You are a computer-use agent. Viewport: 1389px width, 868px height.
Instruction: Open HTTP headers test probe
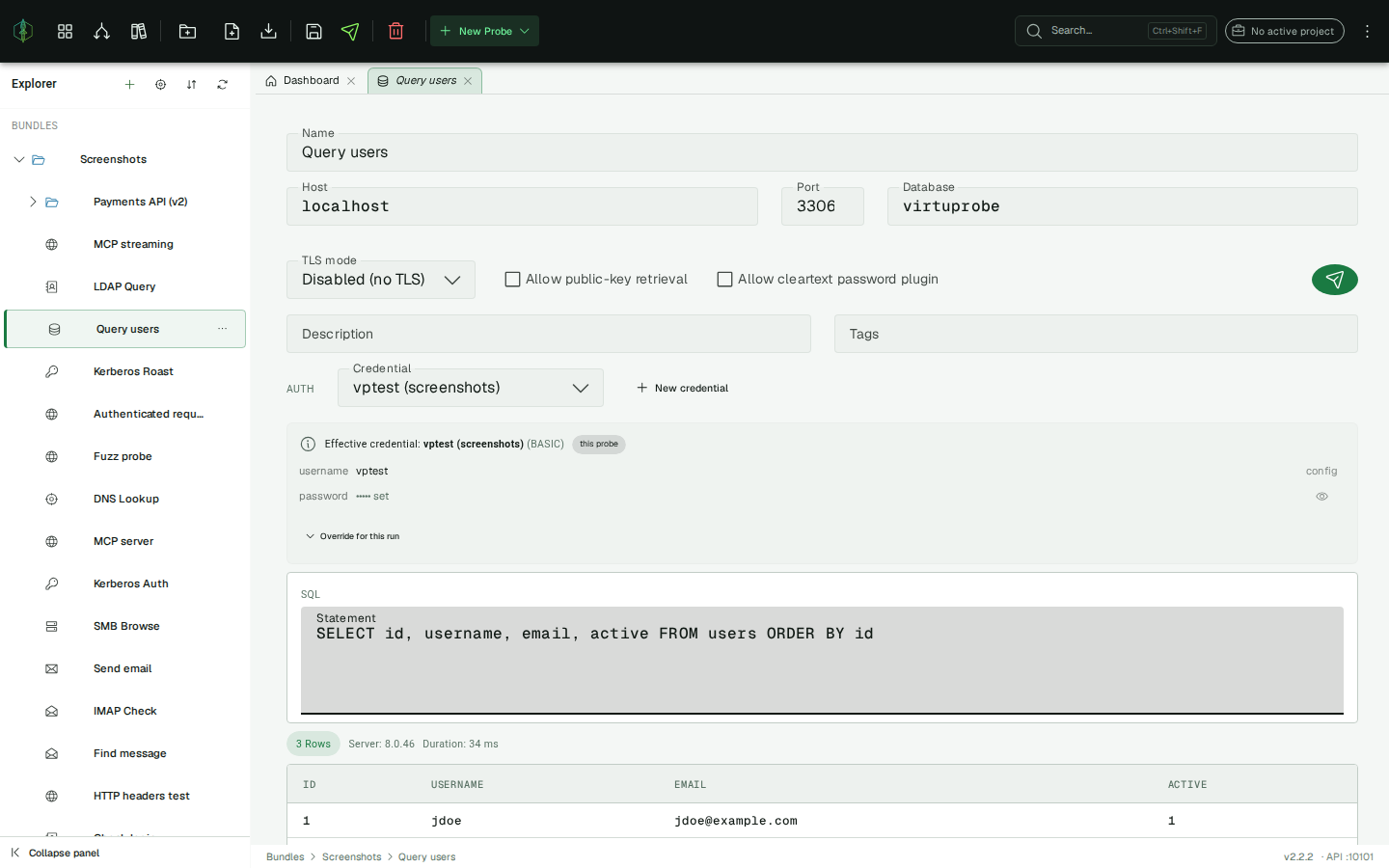(125, 796)
